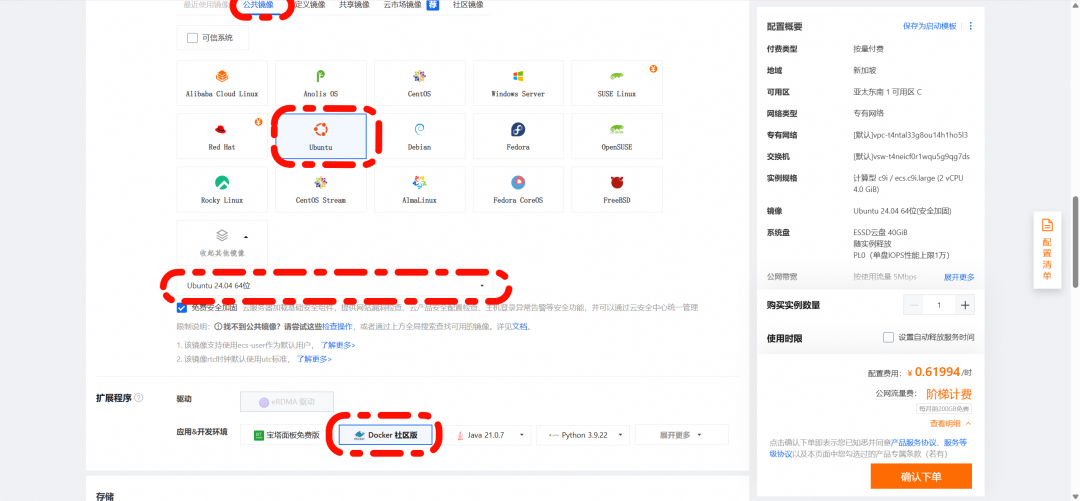Click the instance quantity input field
1080x501 pixels.
click(939, 305)
